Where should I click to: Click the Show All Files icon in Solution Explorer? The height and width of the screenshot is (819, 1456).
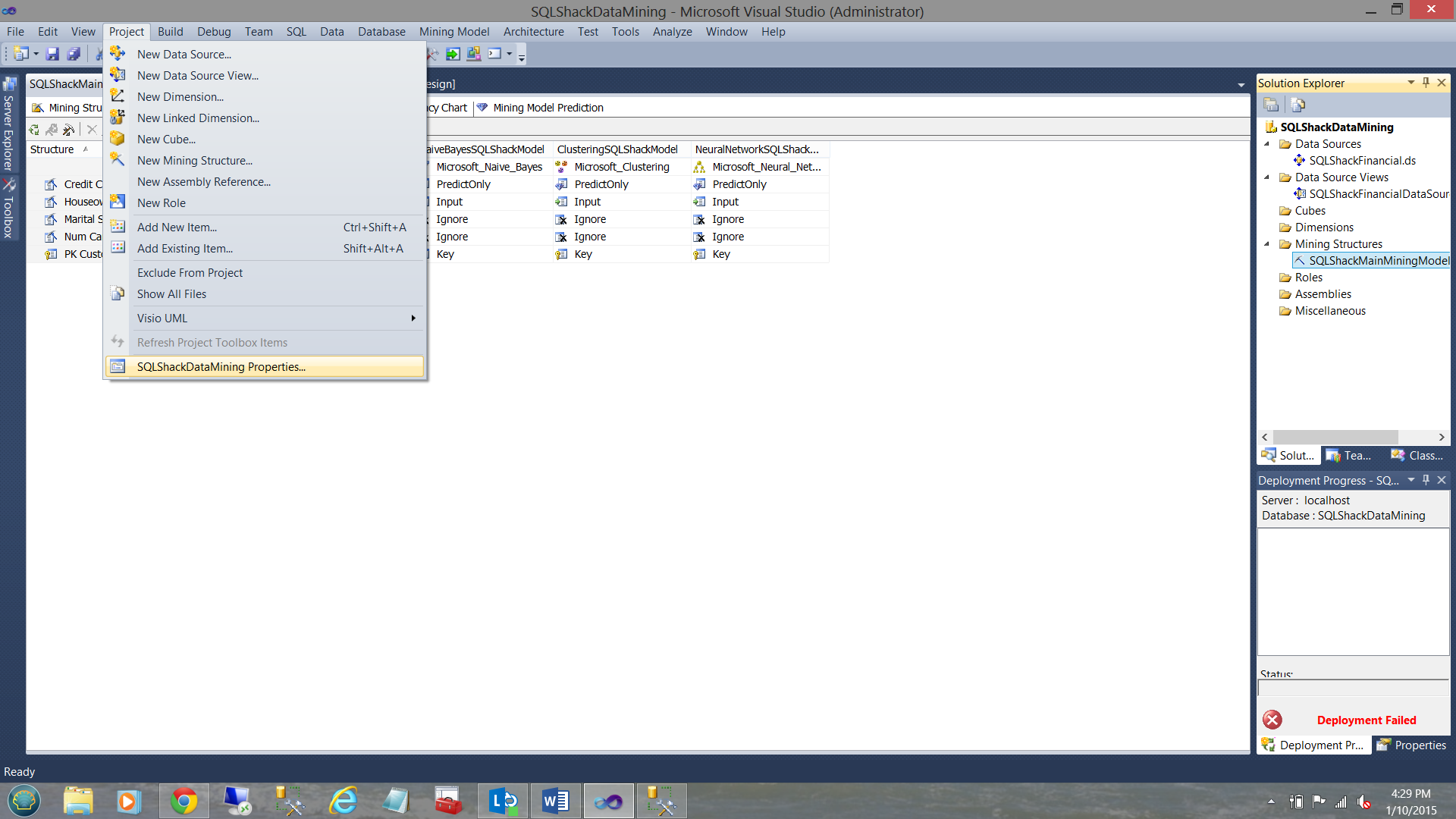pos(1298,105)
